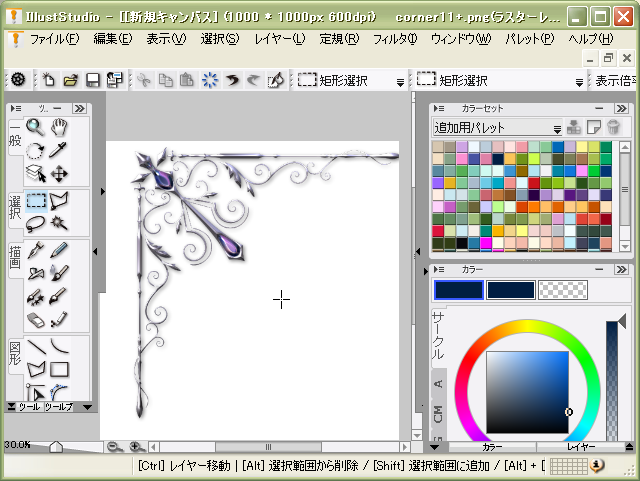The image size is (640, 481).
Task: Select the Polygon shape tool
Action: pos(36,370)
